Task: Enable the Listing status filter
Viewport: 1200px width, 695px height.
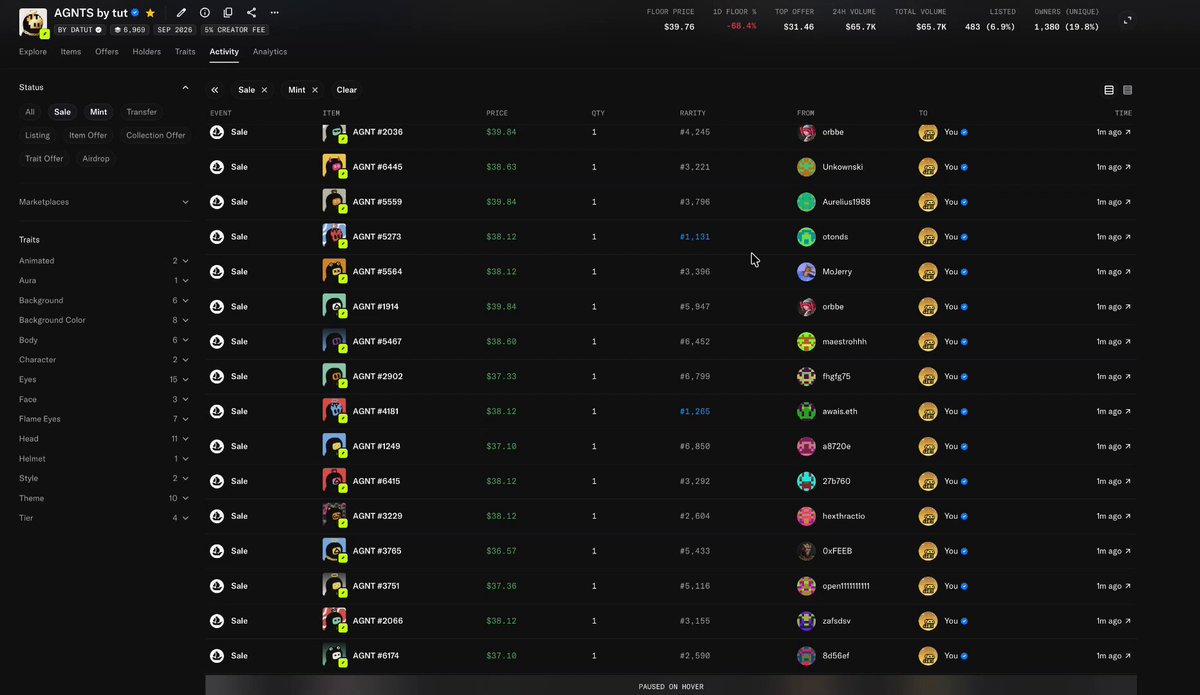Action: 37,135
